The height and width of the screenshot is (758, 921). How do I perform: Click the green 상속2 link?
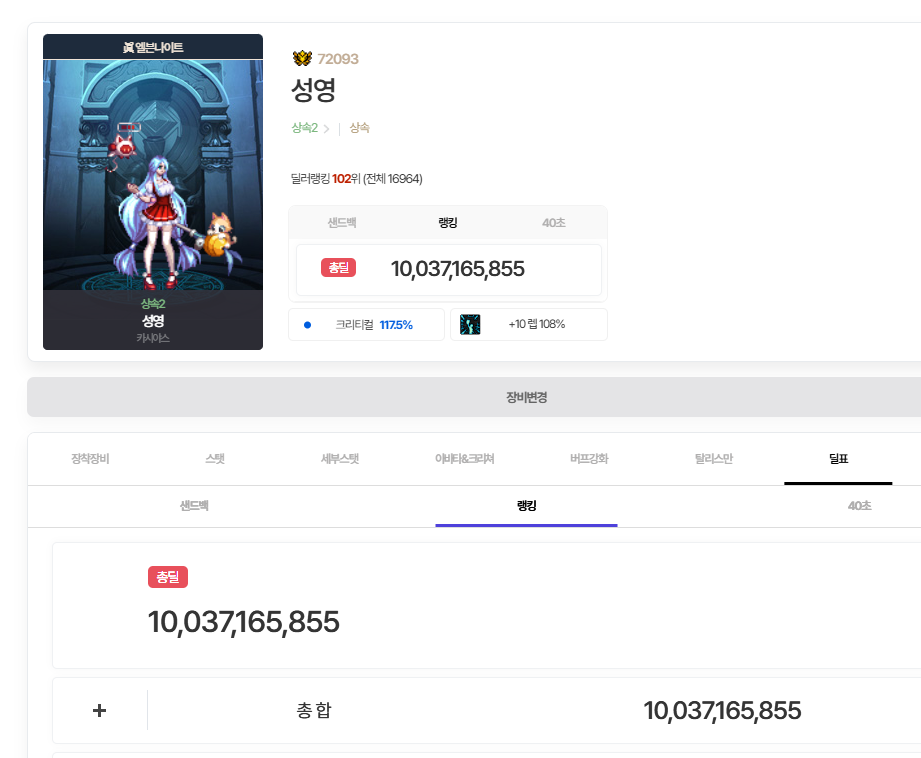[x=304, y=128]
